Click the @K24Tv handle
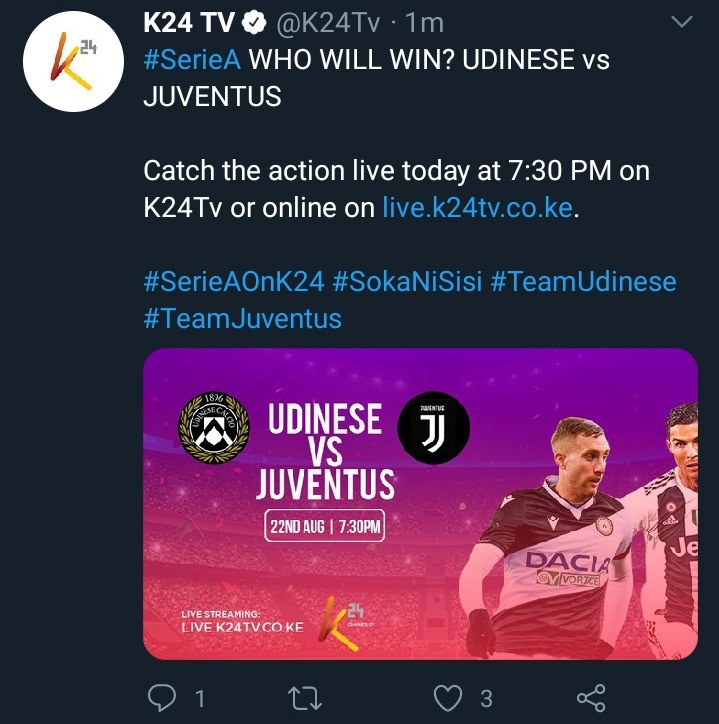This screenshot has height=724, width=719. click(x=328, y=23)
